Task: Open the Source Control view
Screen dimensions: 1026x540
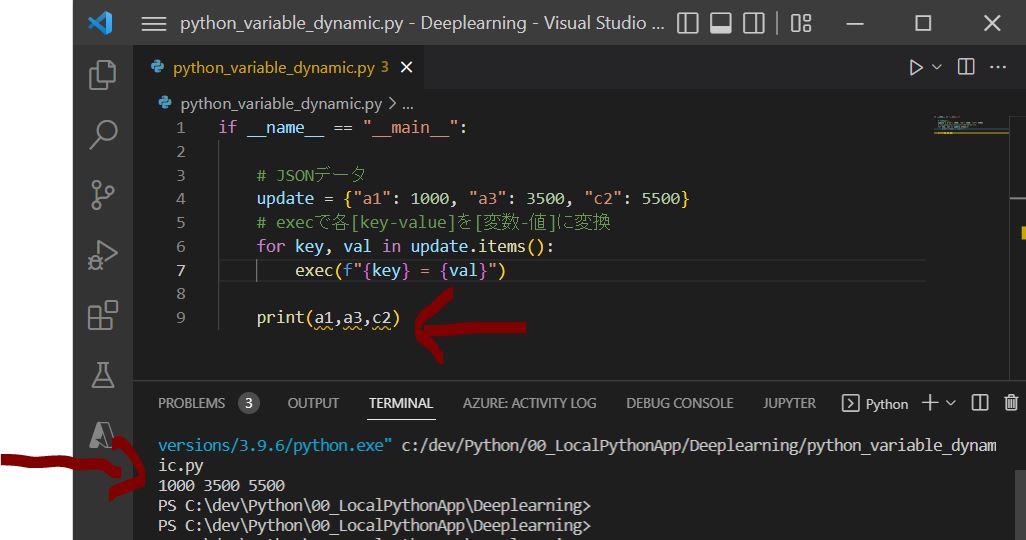Action: coord(102,195)
